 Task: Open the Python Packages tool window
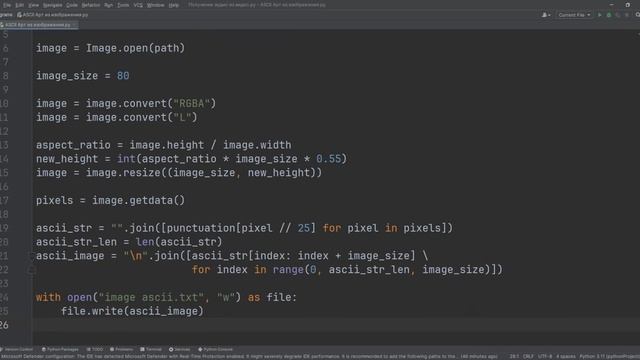(60, 349)
